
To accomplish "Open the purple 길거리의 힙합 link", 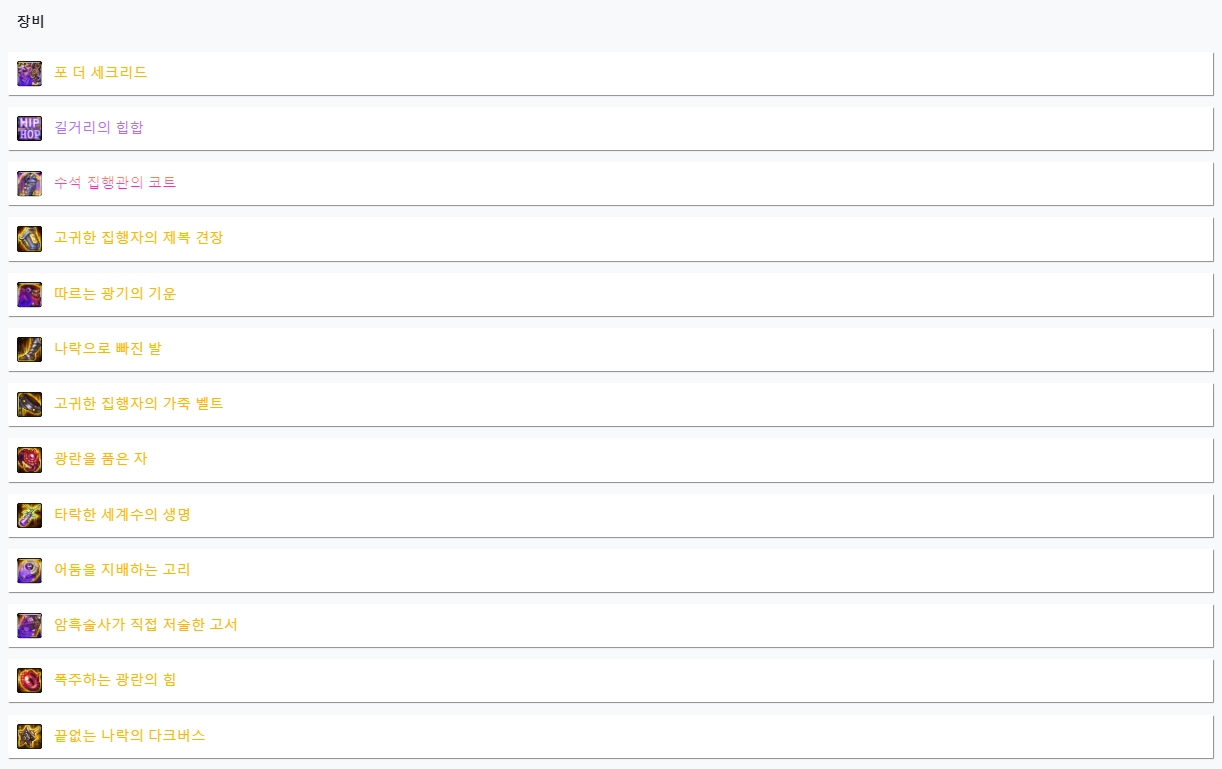I will [99, 127].
